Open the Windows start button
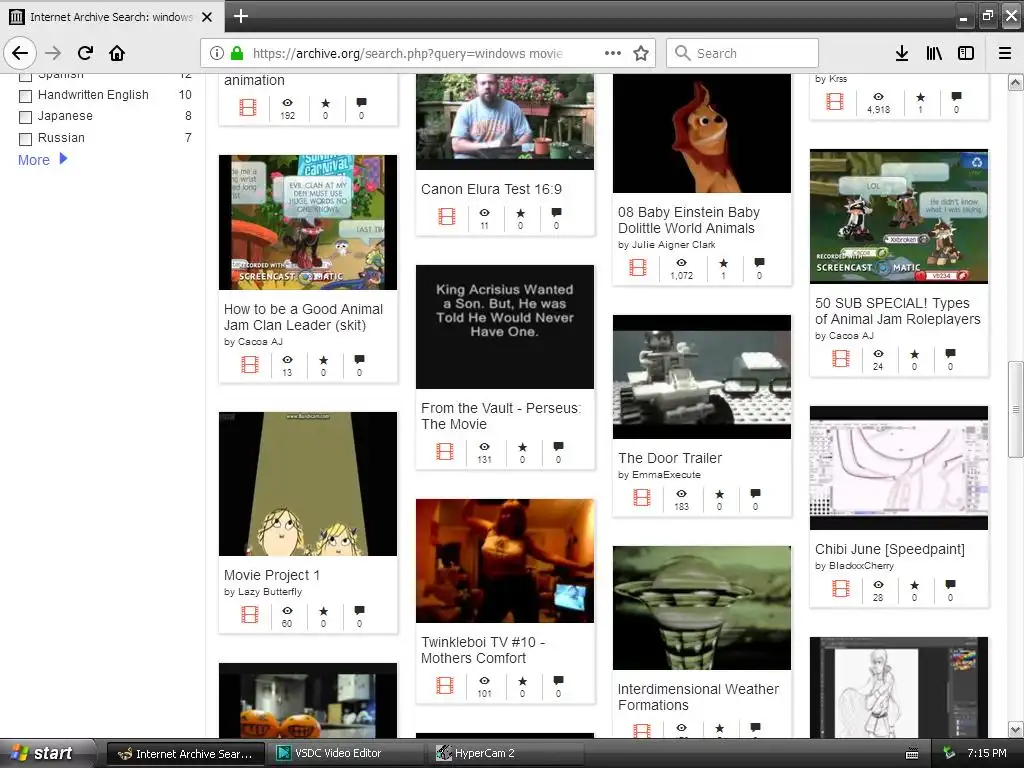Screen dimensions: 1024x768 click(x=47, y=753)
